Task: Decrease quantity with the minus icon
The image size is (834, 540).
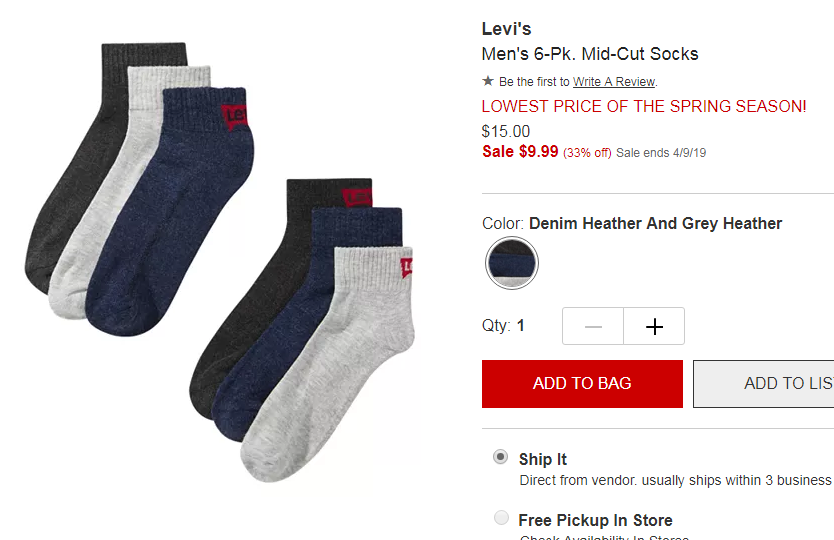Action: tap(593, 326)
